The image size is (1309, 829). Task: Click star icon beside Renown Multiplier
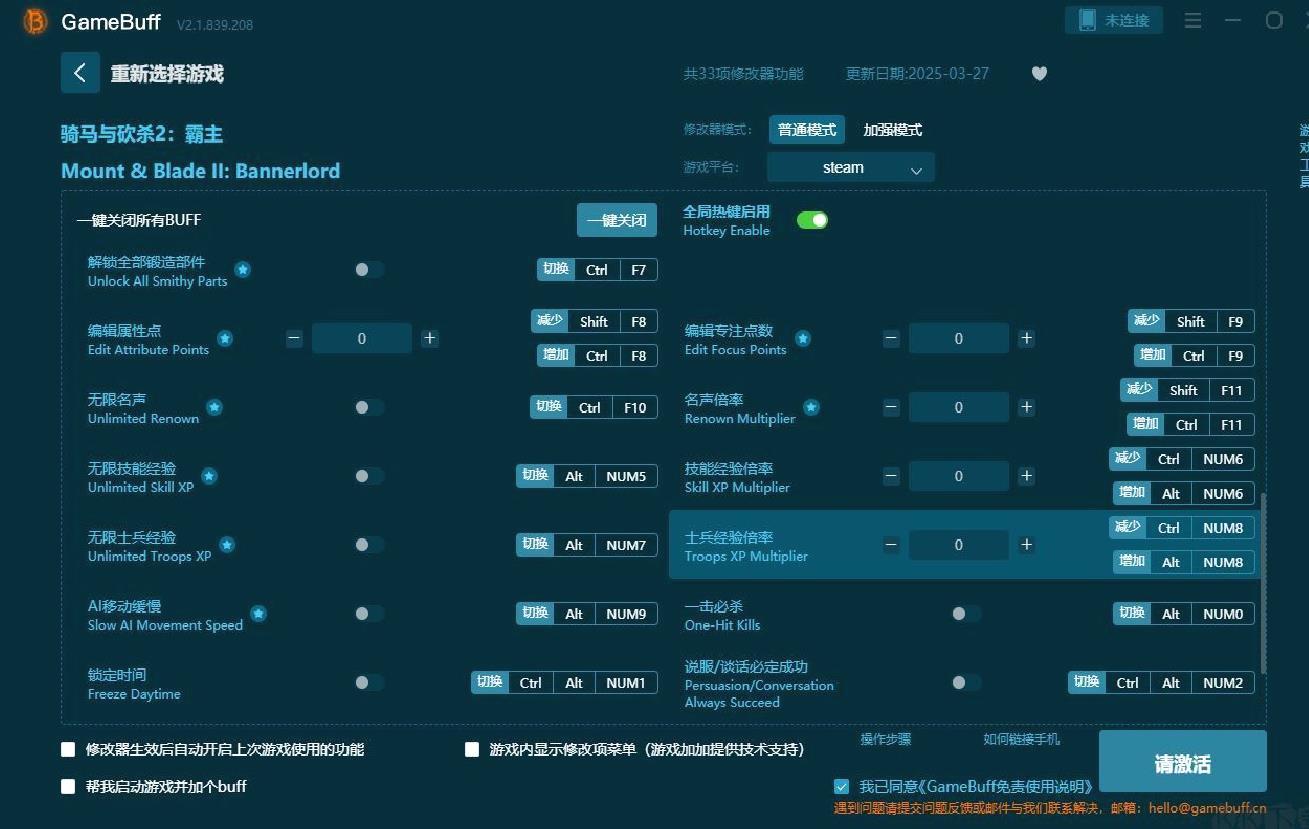point(811,408)
